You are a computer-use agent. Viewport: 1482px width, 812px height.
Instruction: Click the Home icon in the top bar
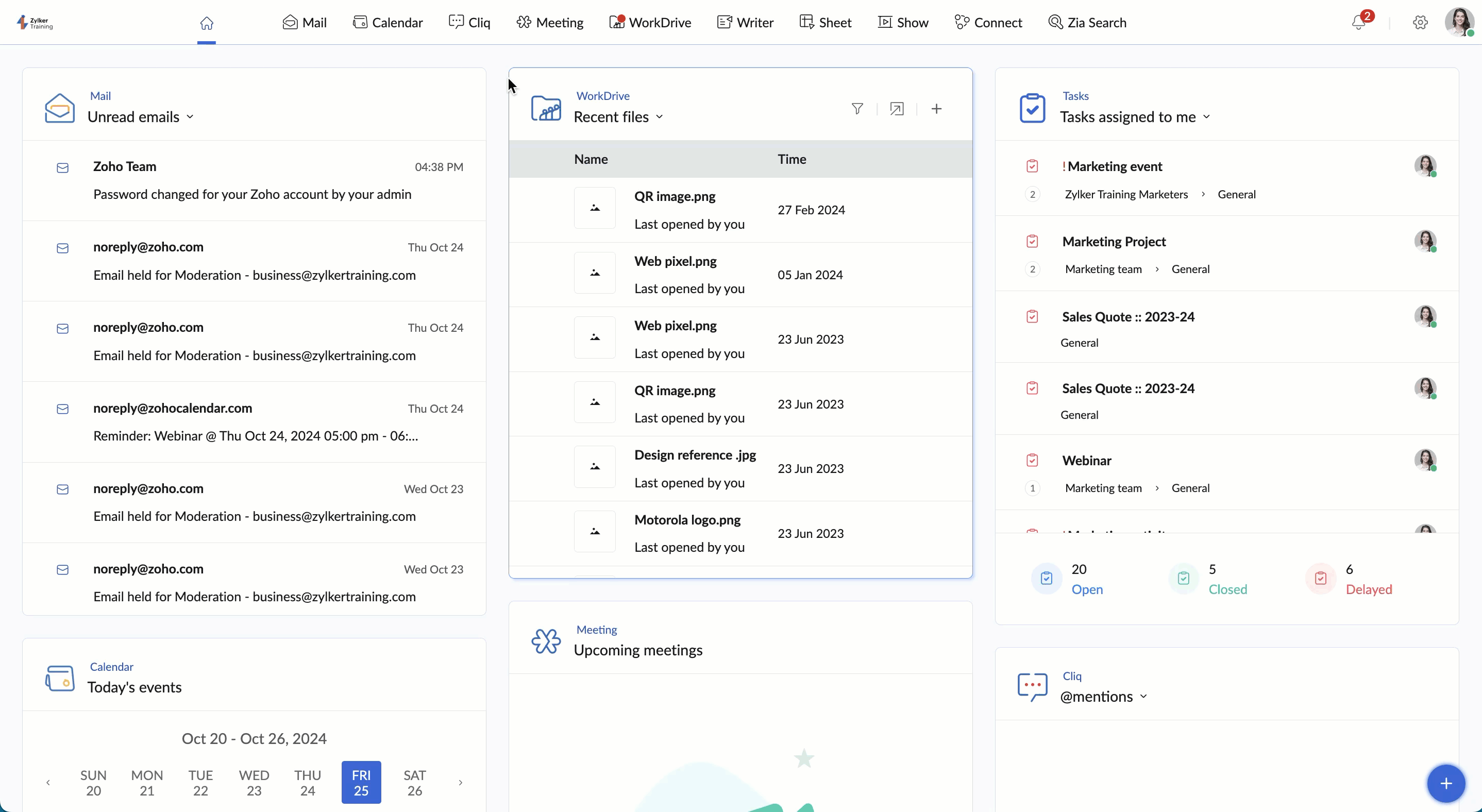click(x=207, y=23)
